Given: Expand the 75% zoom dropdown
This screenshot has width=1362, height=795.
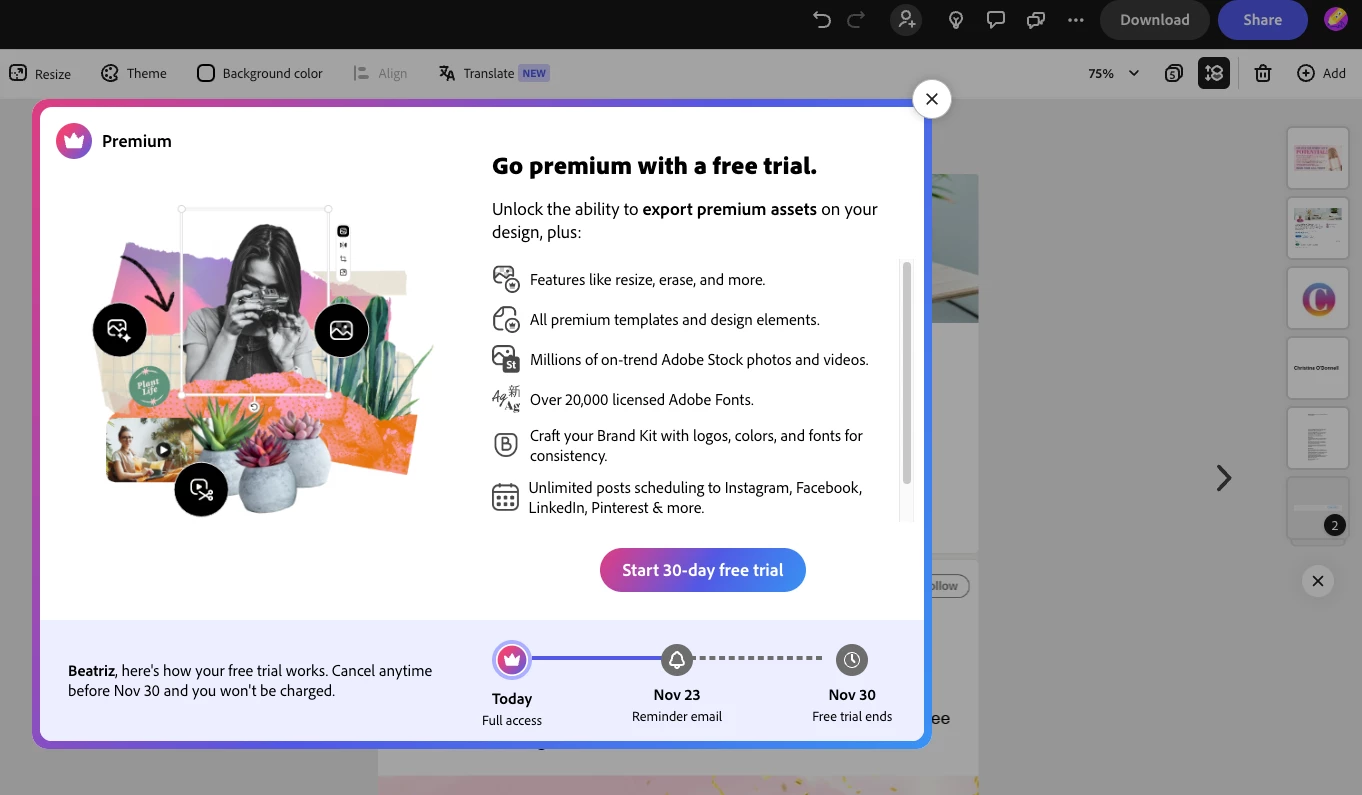Looking at the screenshot, I should pos(1114,73).
